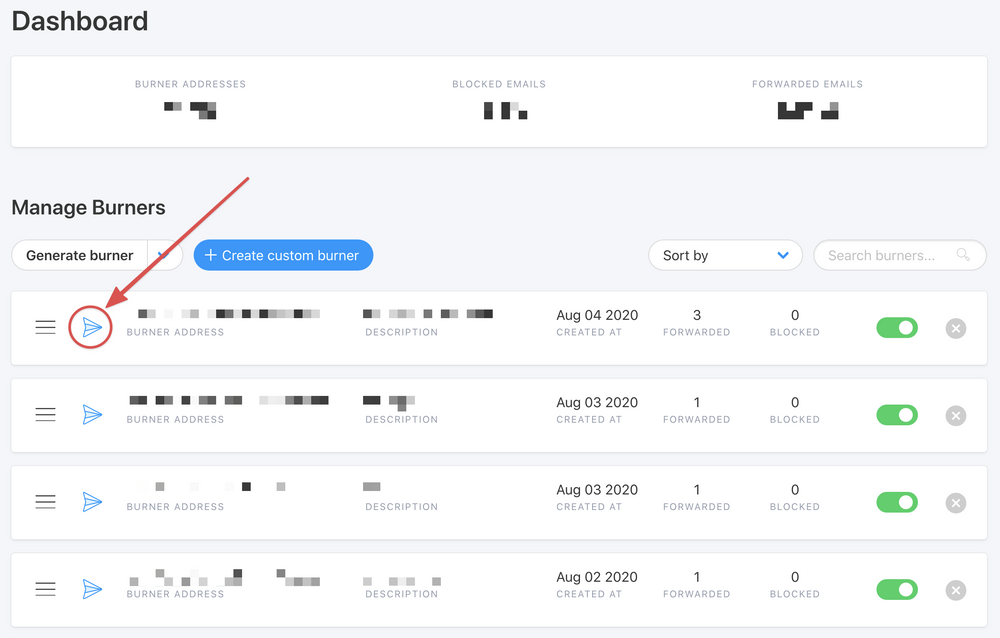The width and height of the screenshot is (1000, 638).
Task: Click the drag handle on the first burner row
Action: (45, 327)
